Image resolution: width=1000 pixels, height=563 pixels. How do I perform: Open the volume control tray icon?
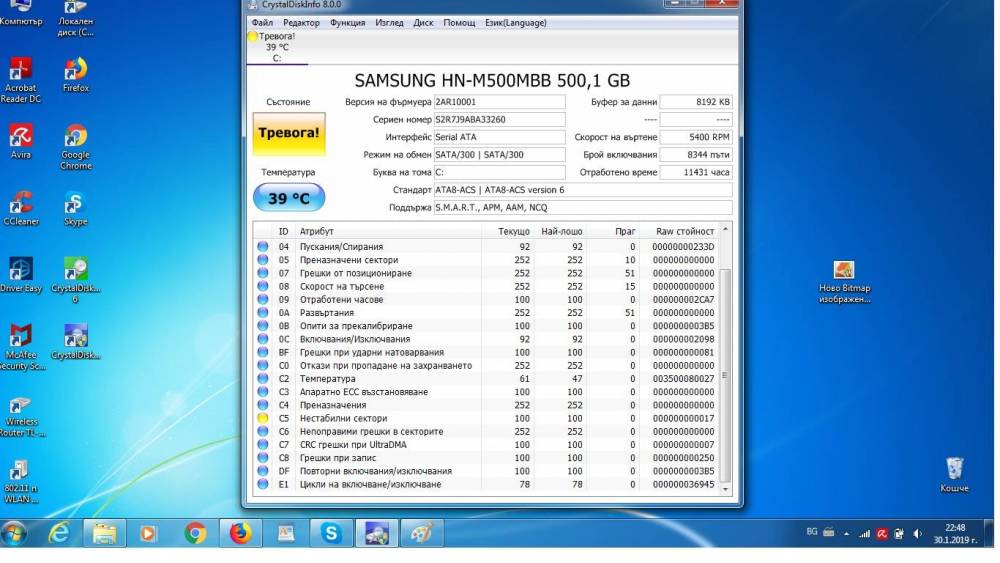tap(918, 534)
